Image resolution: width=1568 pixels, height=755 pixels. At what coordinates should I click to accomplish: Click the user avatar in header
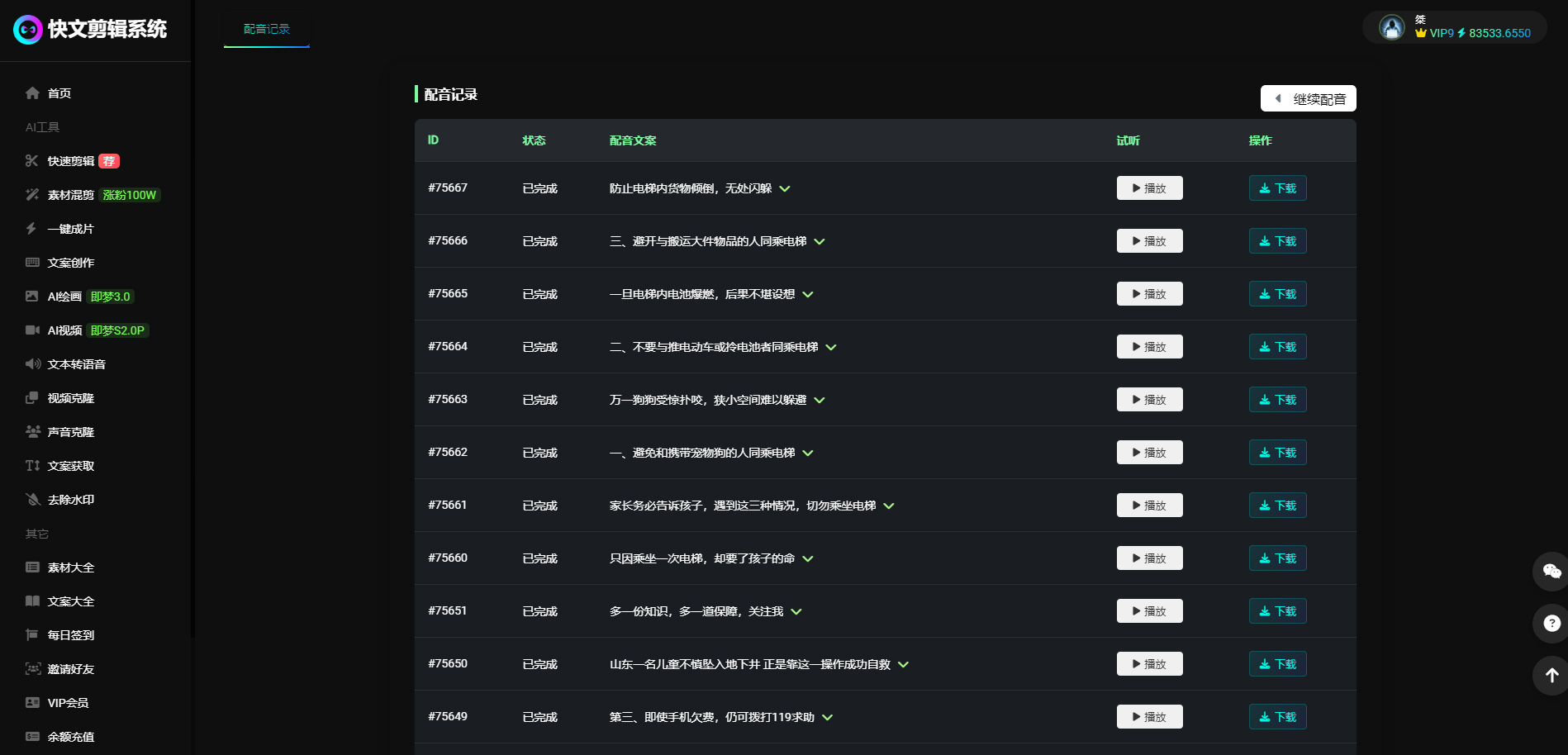click(1392, 28)
